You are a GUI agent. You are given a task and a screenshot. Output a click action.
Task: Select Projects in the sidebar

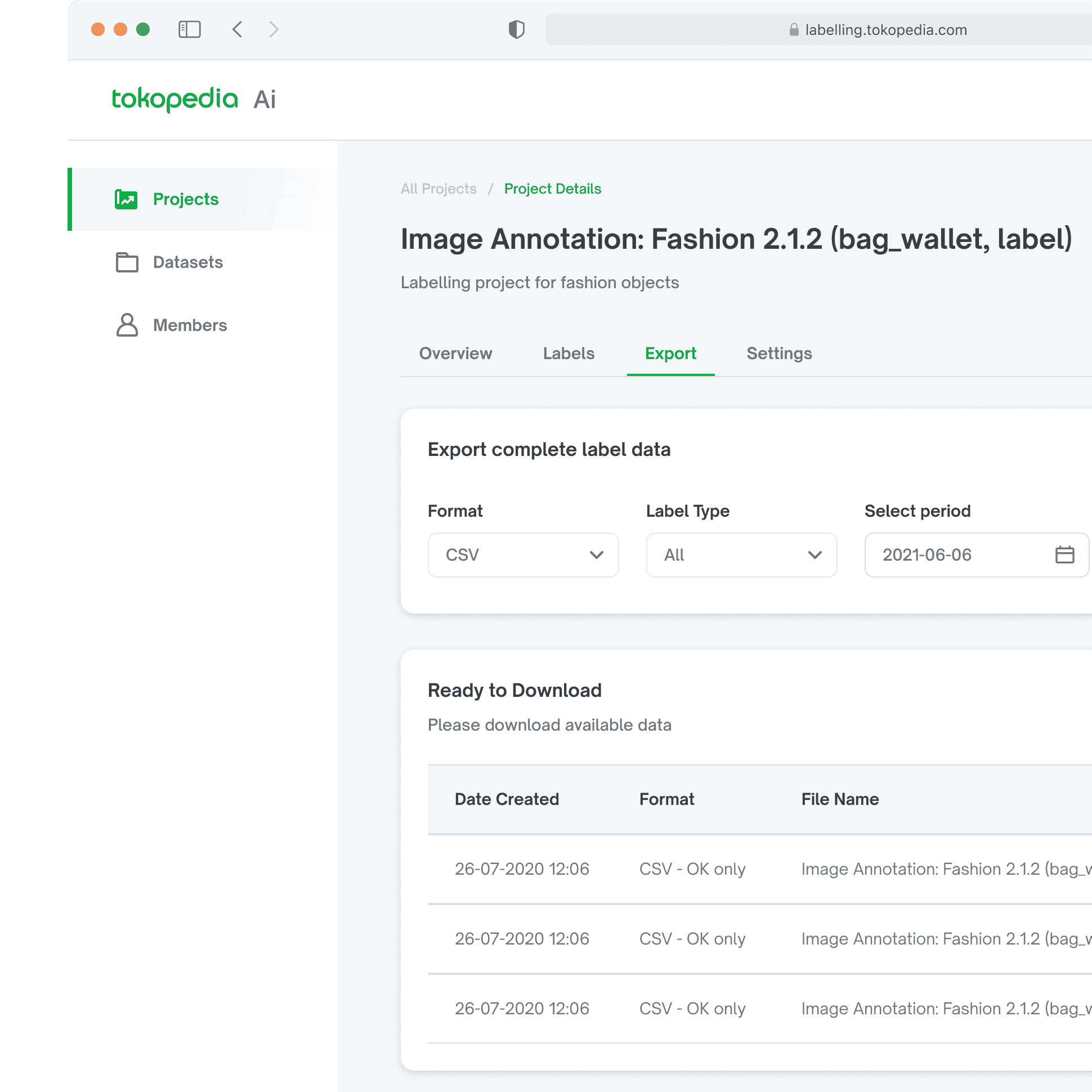pyautogui.click(x=185, y=199)
